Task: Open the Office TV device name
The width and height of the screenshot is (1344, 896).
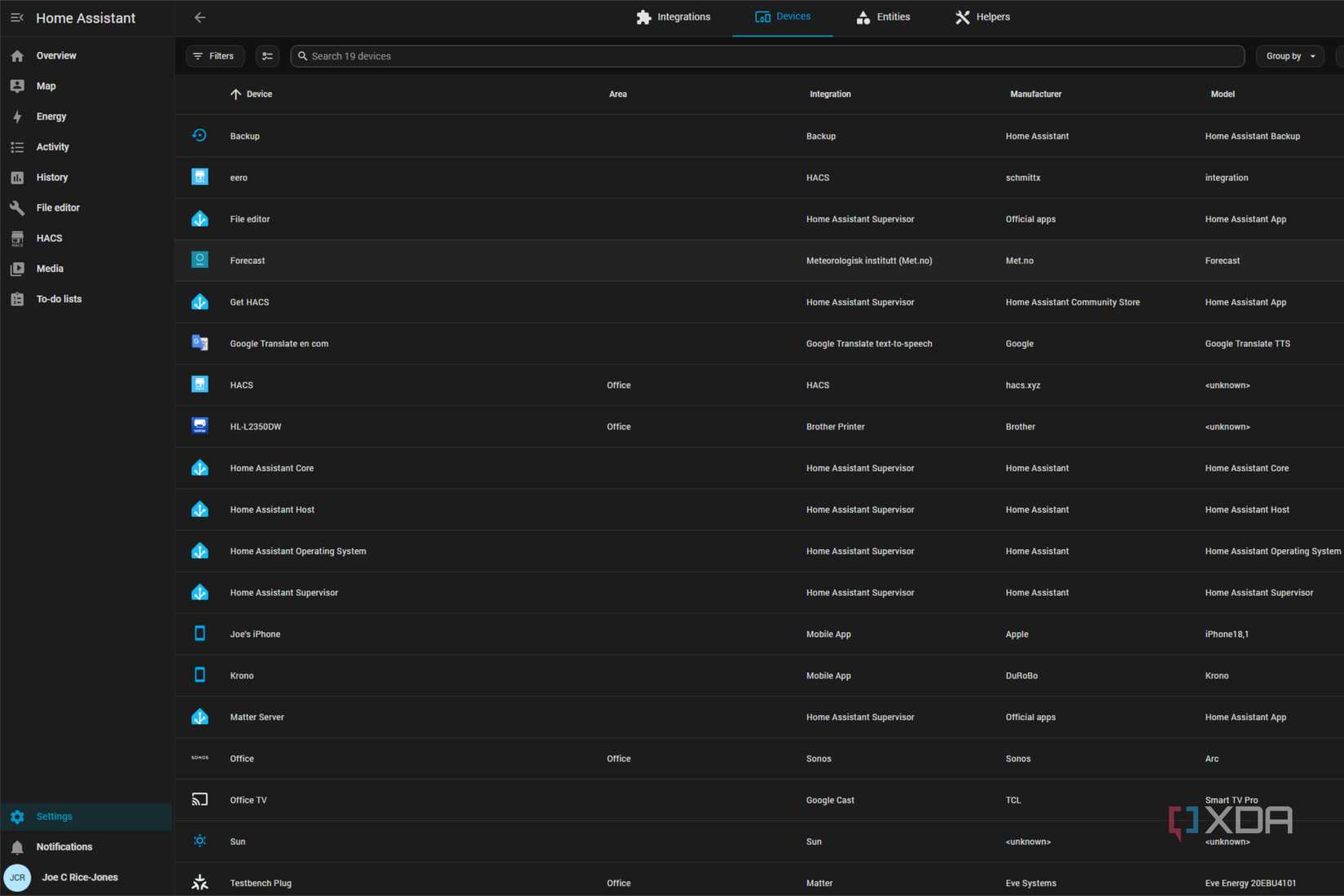Action: coord(248,800)
